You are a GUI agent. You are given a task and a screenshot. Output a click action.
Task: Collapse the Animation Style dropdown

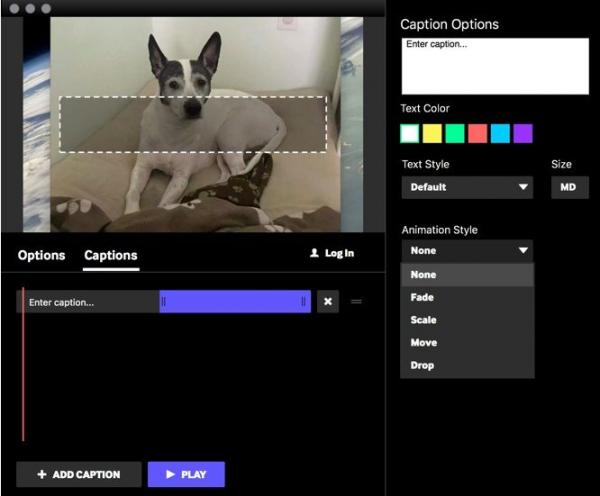pos(467,251)
